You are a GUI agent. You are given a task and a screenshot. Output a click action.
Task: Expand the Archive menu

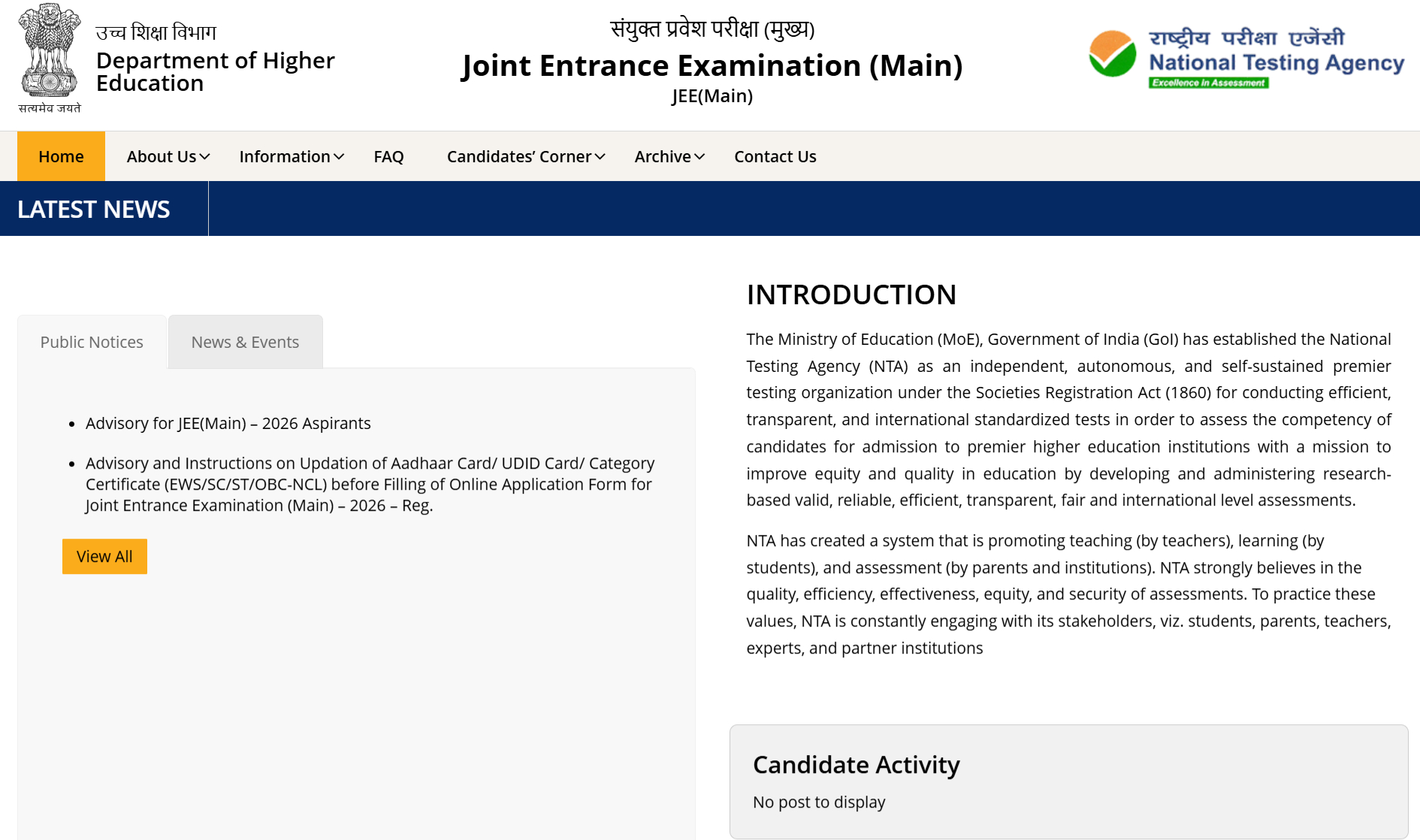point(669,157)
